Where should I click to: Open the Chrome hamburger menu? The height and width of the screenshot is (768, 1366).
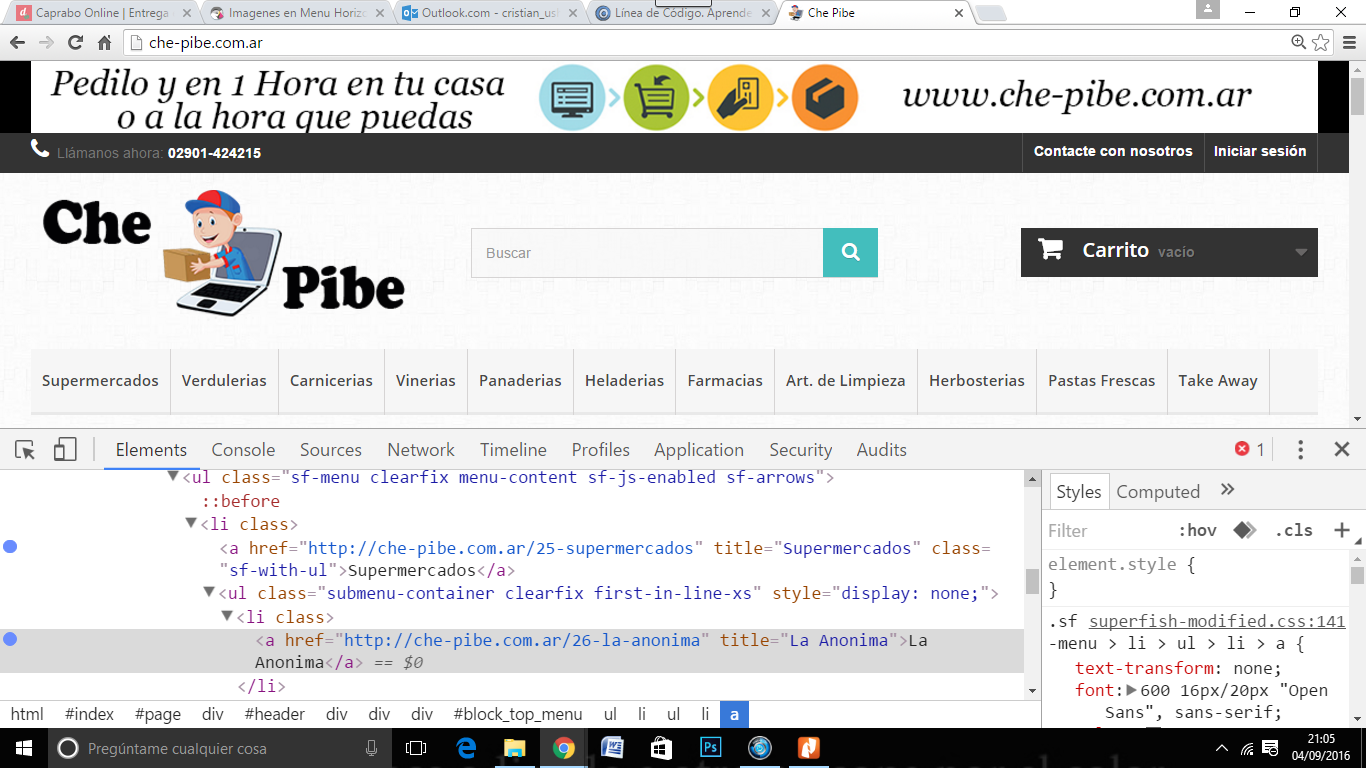(1348, 43)
